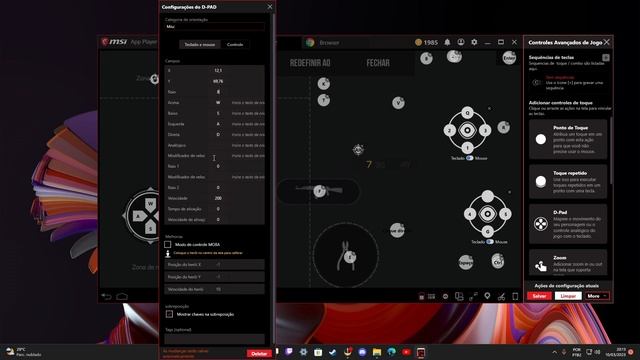This screenshot has width=640, height=360.
Task: Open MSI App Player settings gear
Action: (x=474, y=42)
